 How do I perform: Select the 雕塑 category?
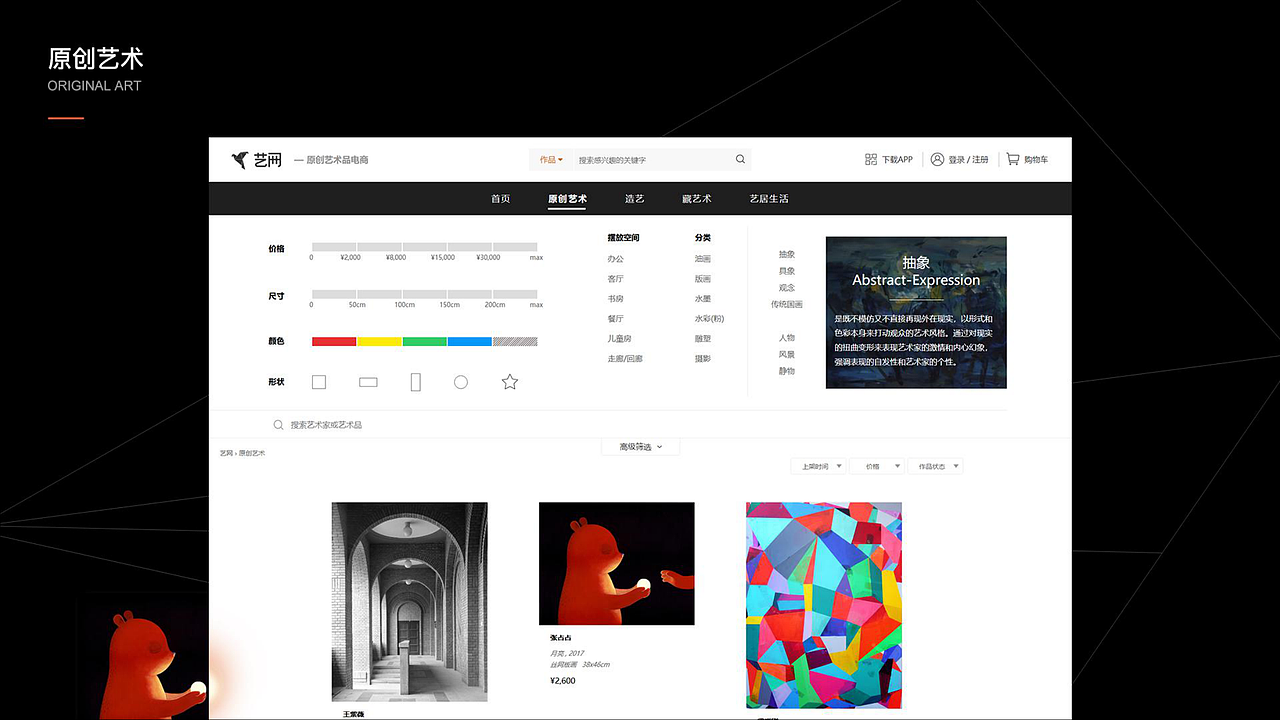[703, 339]
